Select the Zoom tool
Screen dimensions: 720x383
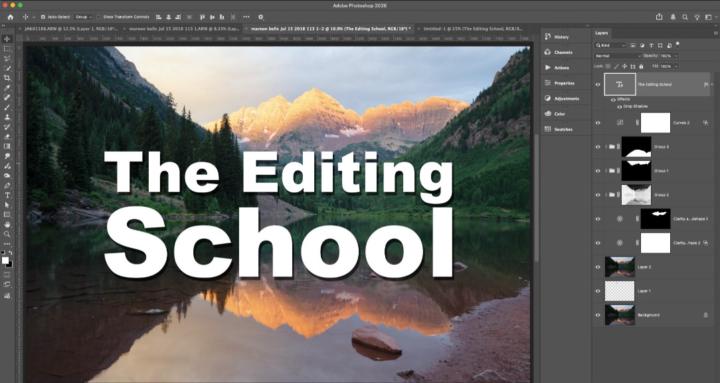pos(7,234)
